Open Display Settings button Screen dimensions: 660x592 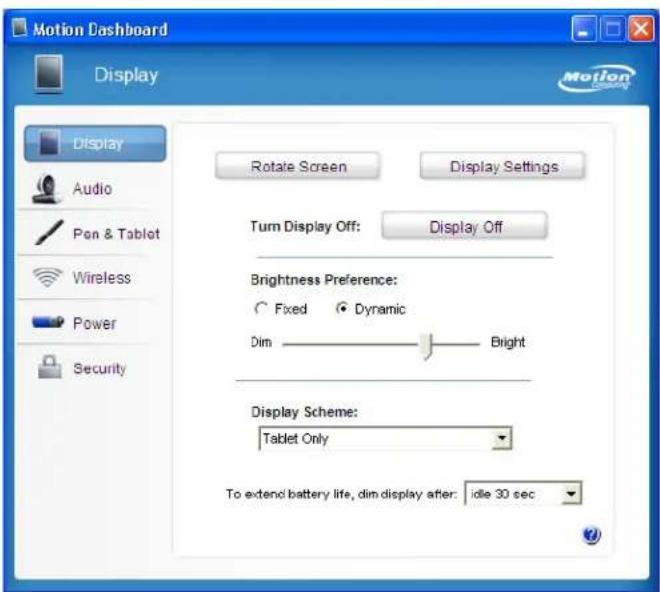coord(503,166)
